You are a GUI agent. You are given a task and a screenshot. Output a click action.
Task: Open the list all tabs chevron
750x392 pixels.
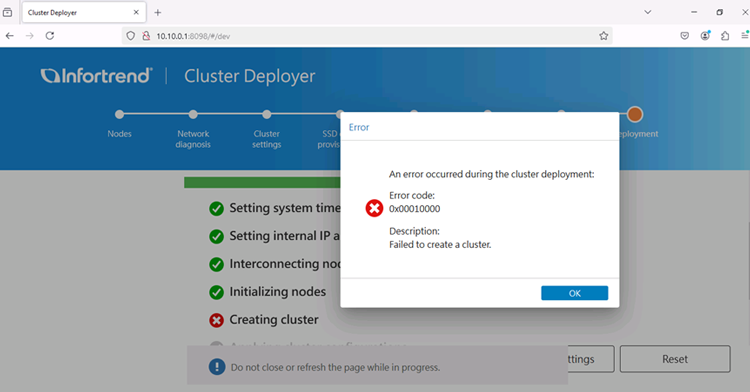coord(648,12)
